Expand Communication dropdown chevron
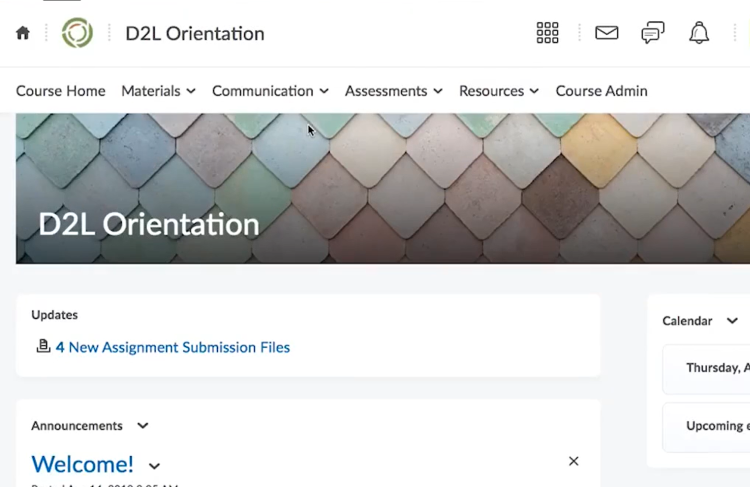The height and width of the screenshot is (487, 750). (324, 91)
